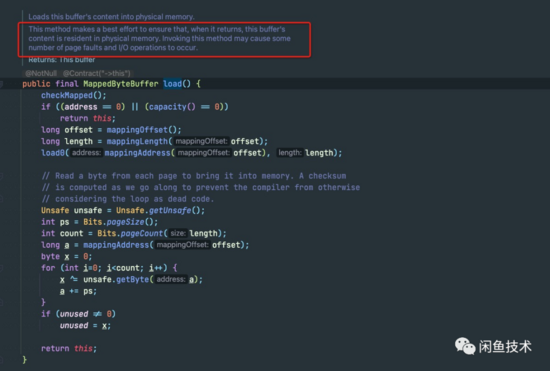Image resolution: width=550 pixels, height=371 pixels.
Task: Click the comment line starting "is computed as we go along"
Action: [x=201, y=187]
